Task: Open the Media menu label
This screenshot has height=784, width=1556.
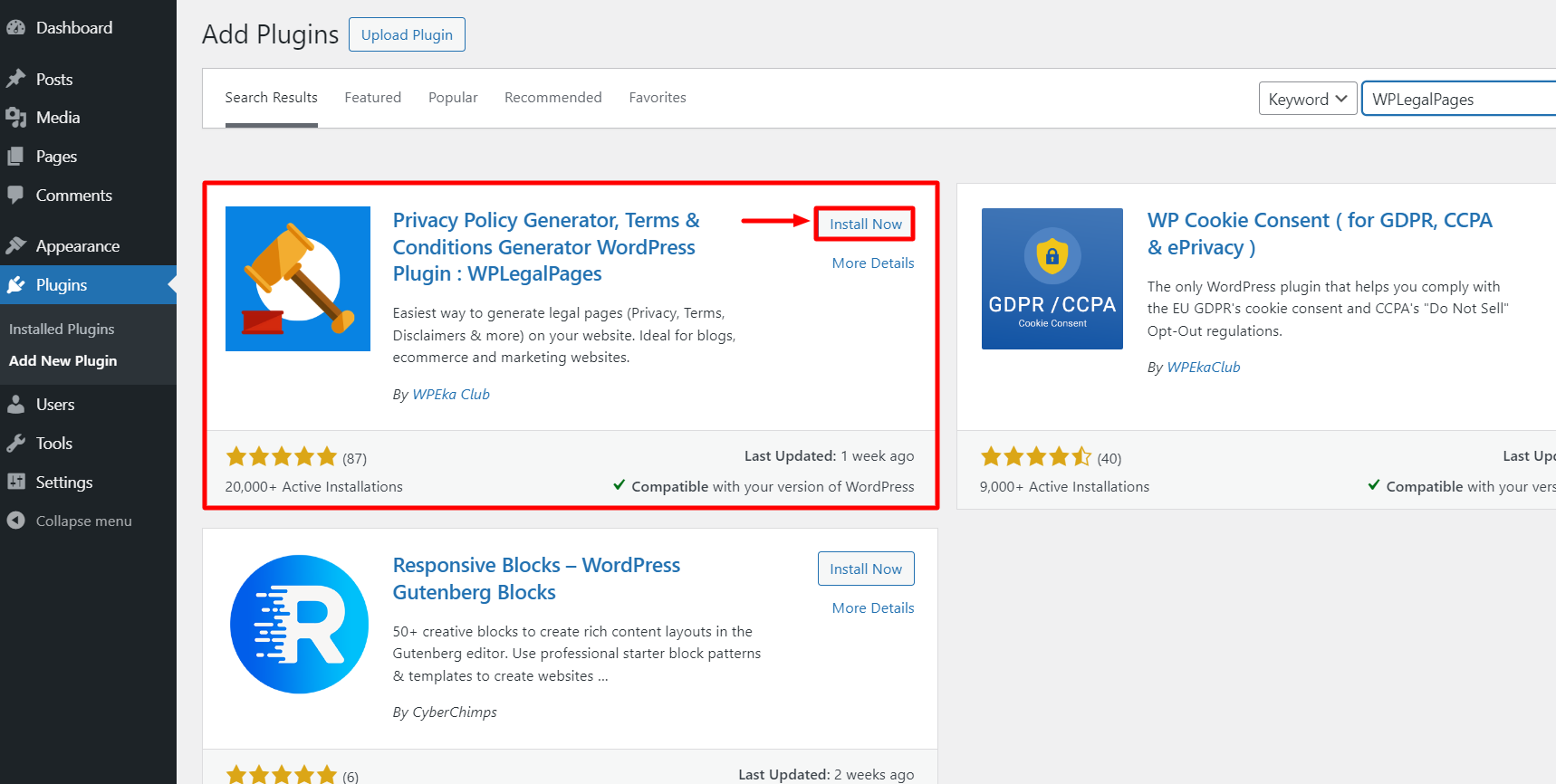Action: pos(58,118)
